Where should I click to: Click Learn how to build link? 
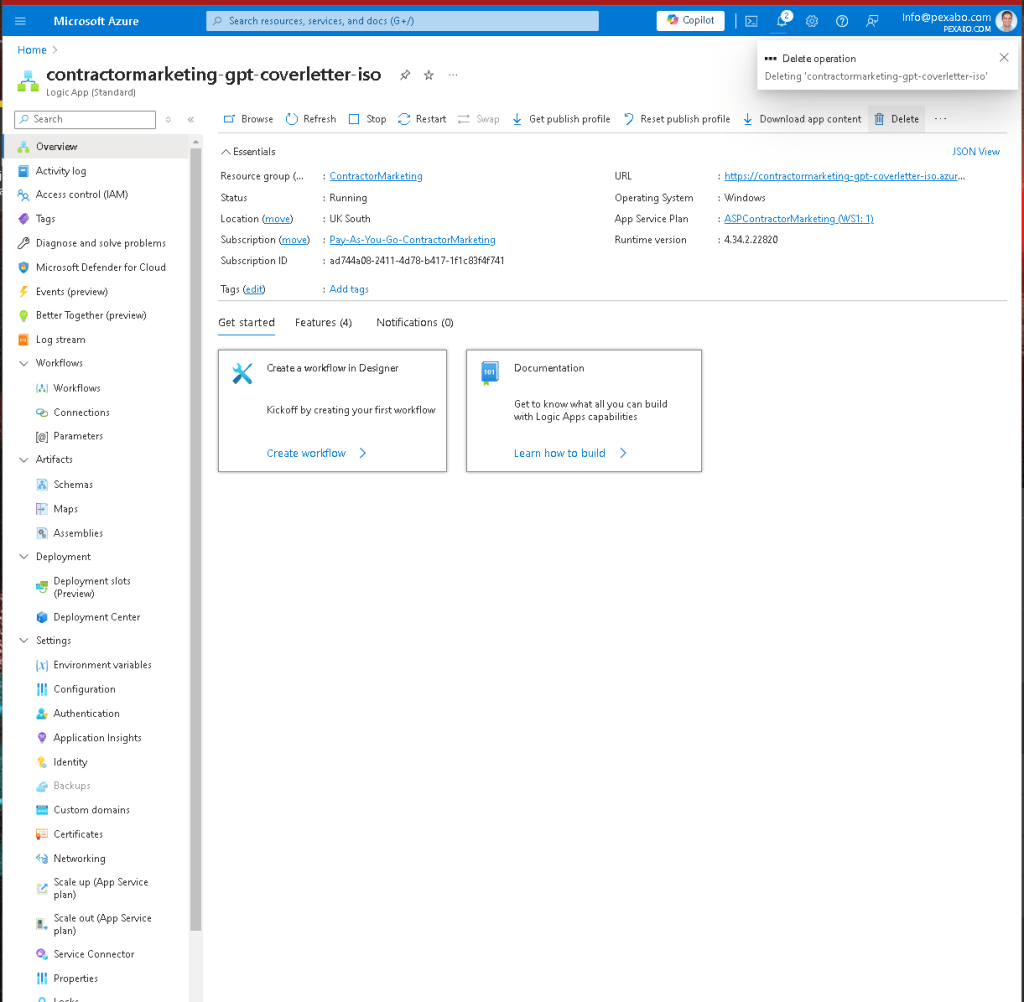pyautogui.click(x=570, y=453)
